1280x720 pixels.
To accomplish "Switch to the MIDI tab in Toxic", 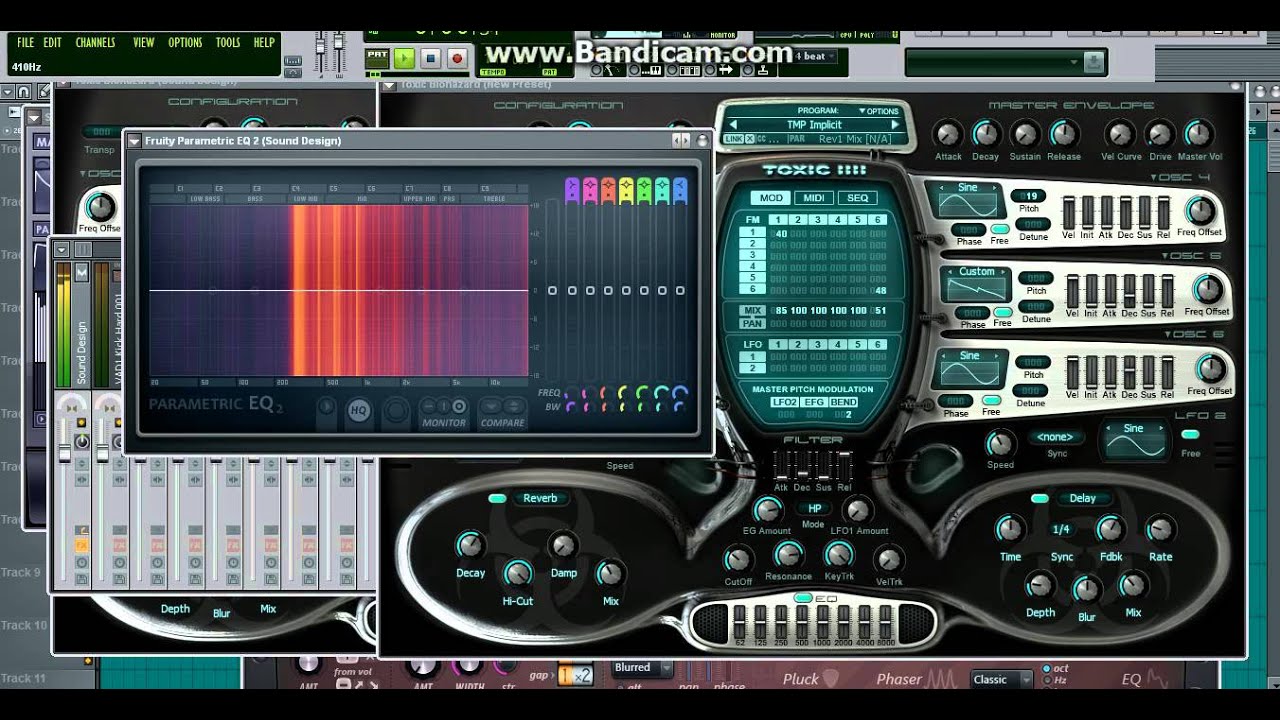I will [x=814, y=198].
